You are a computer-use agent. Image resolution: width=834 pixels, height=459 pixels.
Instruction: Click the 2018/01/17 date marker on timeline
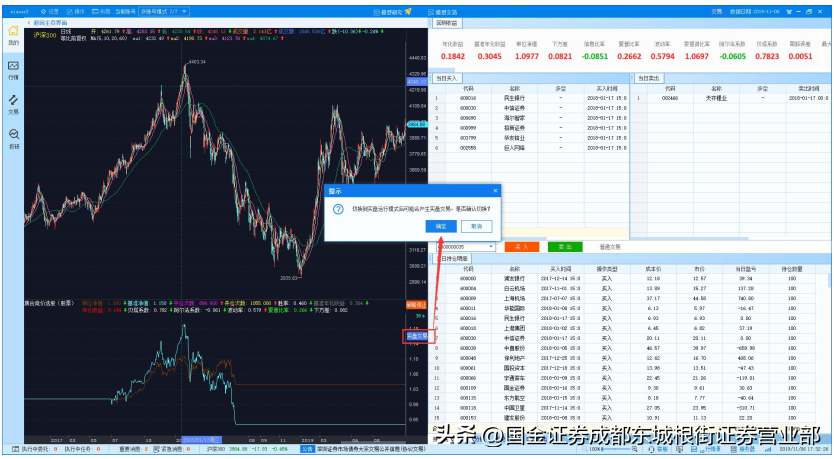201,440
